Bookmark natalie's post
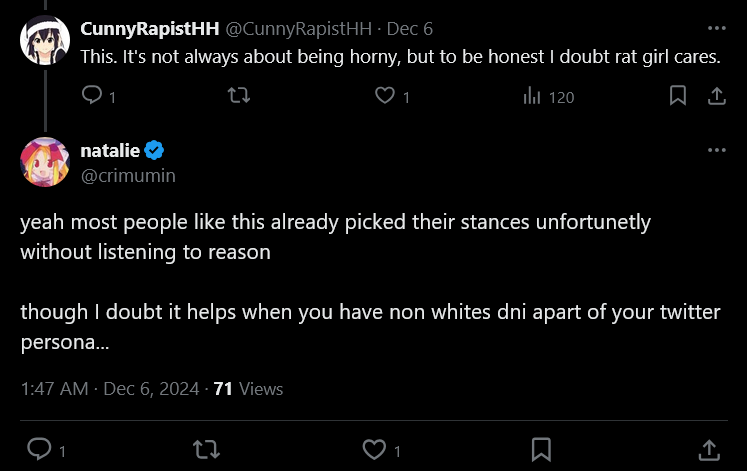 [x=541, y=450]
